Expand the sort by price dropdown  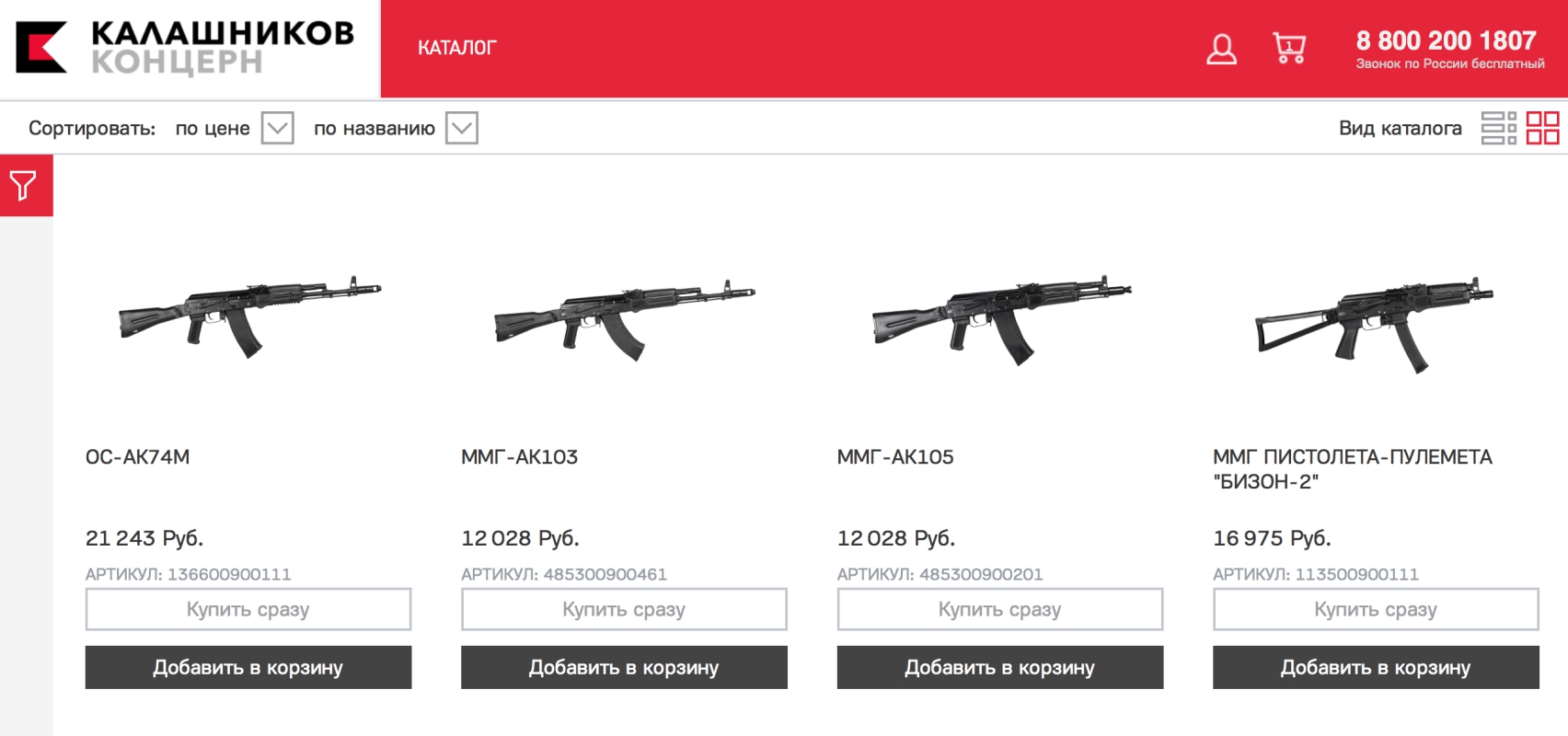277,128
